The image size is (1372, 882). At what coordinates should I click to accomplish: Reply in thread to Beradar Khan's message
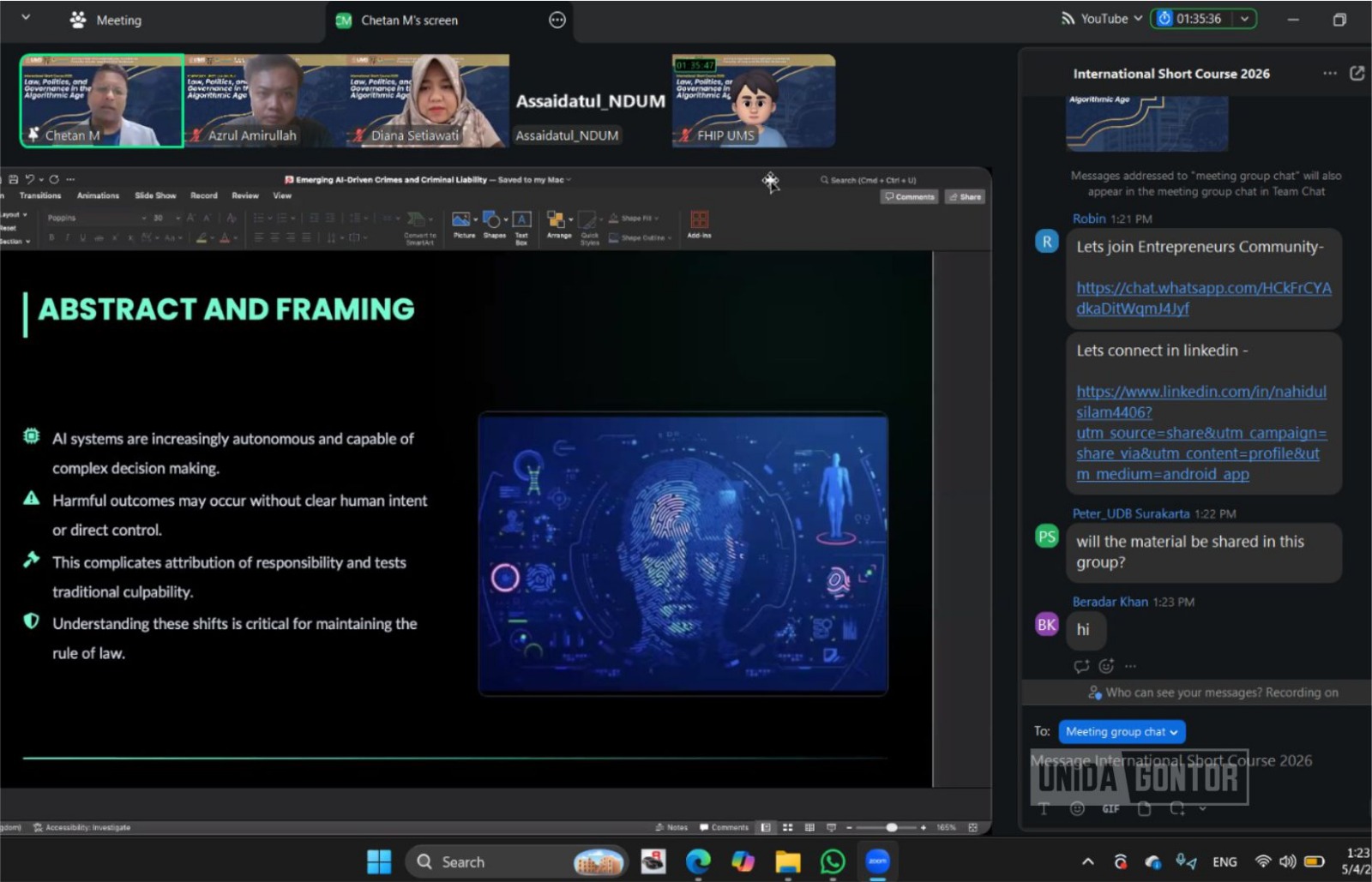pos(1081,666)
